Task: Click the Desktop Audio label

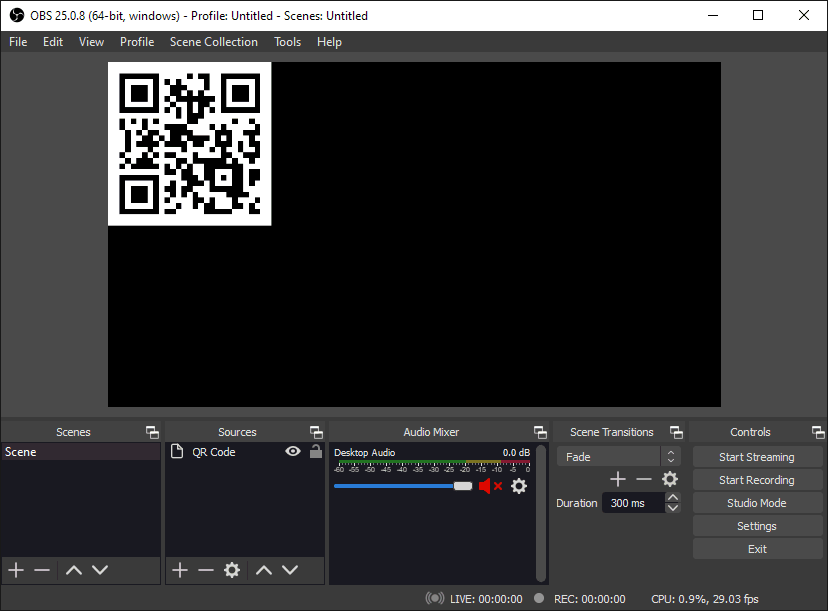Action: (364, 453)
